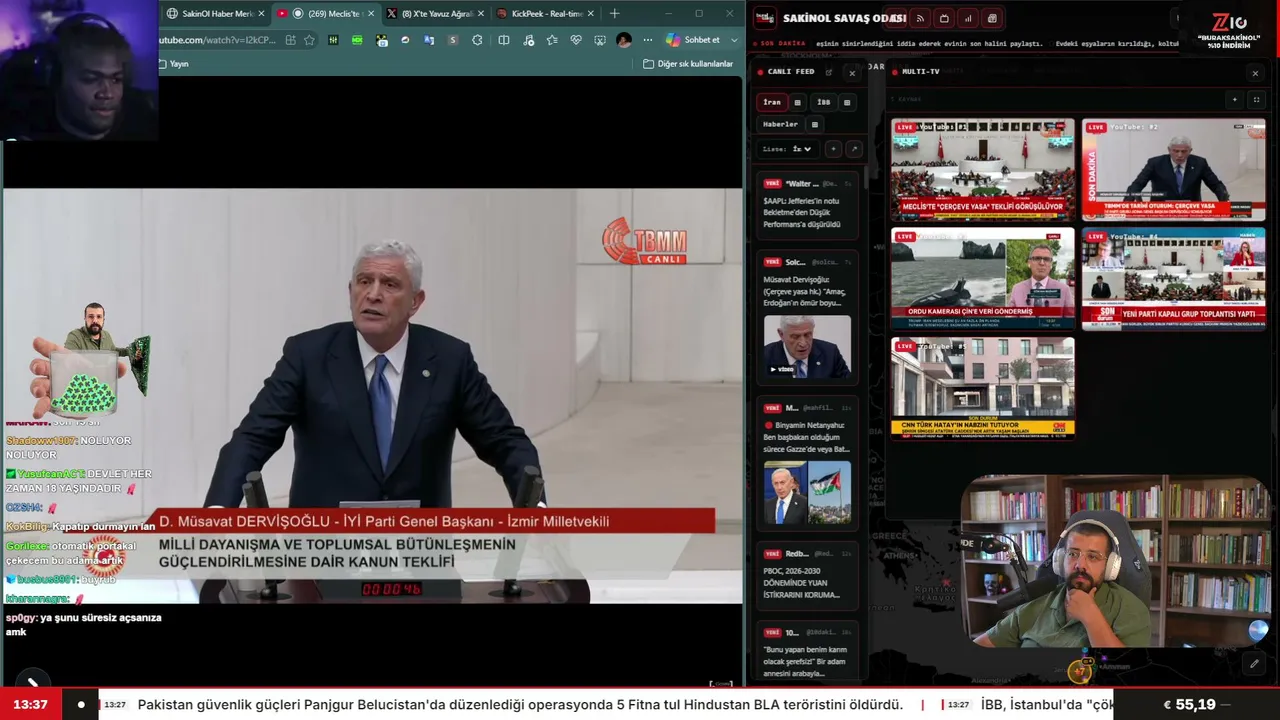This screenshot has width=1280, height=720.
Task: Open list icon next to Haberler tab
Action: tap(815, 124)
